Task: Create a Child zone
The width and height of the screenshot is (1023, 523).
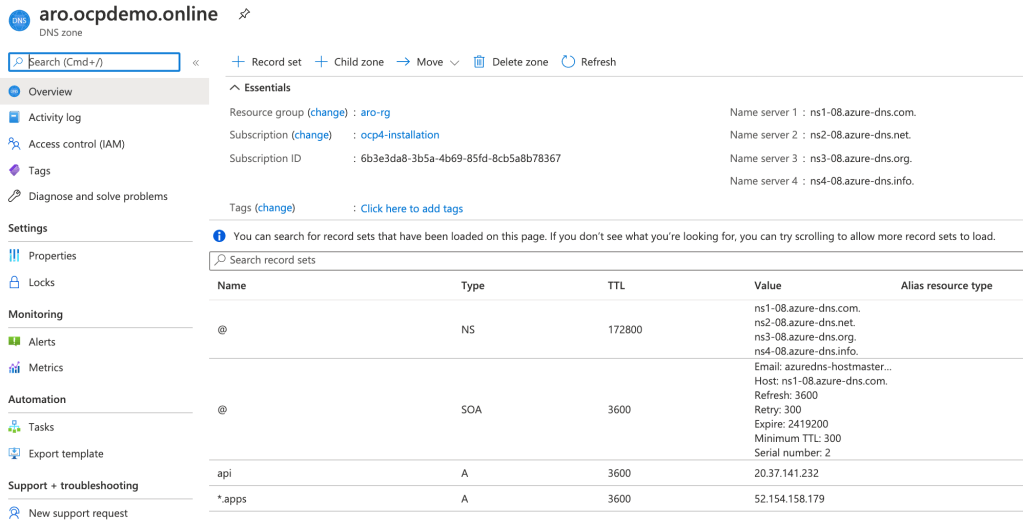Action: 349,62
